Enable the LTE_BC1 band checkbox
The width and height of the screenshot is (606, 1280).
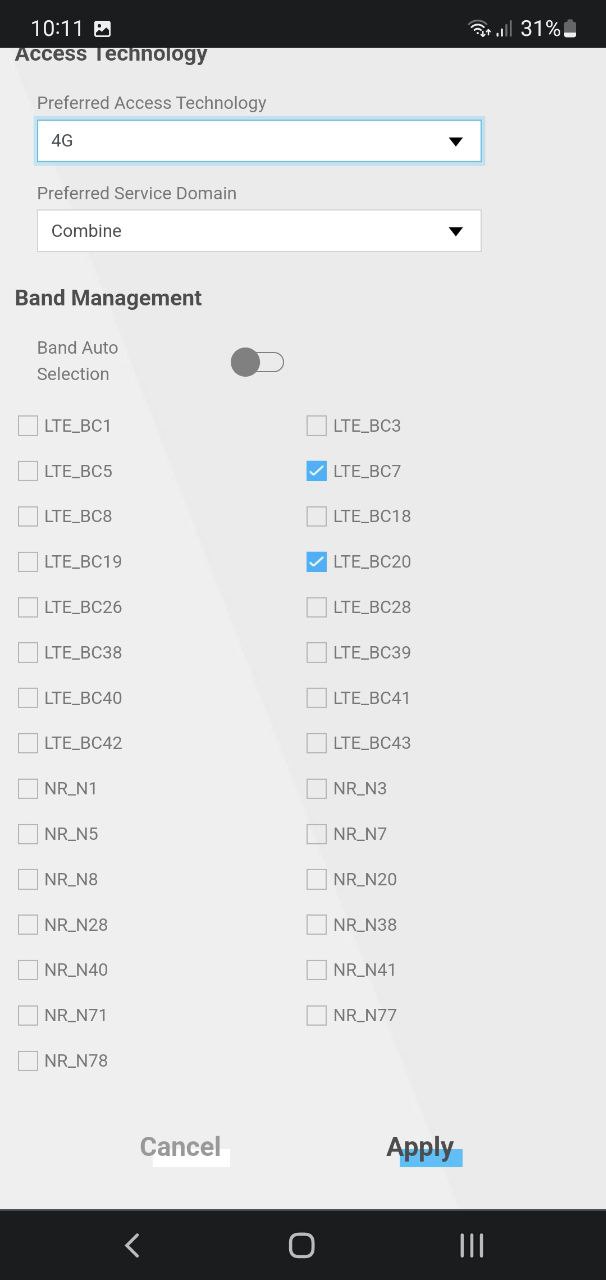click(28, 426)
